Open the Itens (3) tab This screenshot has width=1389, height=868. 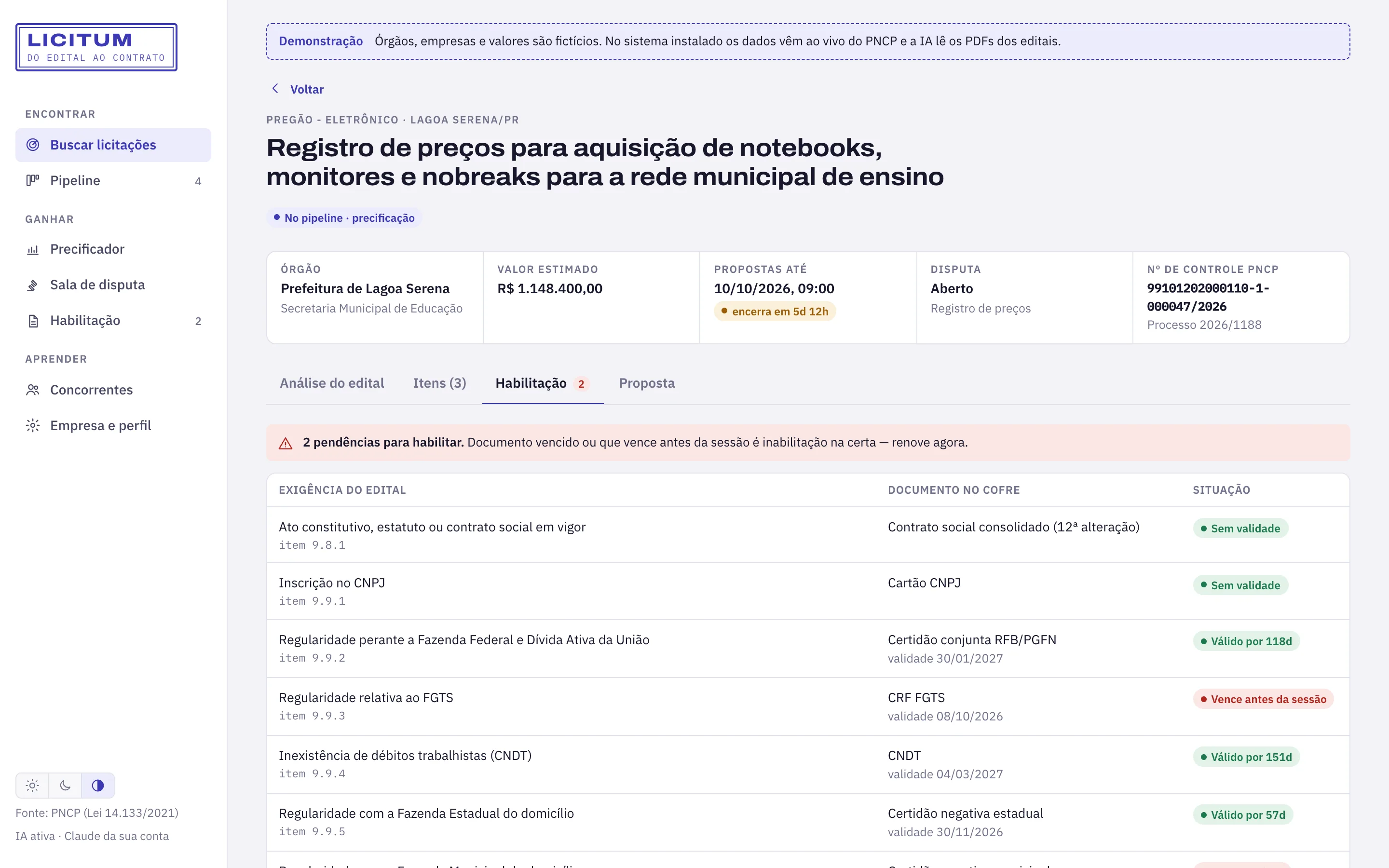(440, 383)
